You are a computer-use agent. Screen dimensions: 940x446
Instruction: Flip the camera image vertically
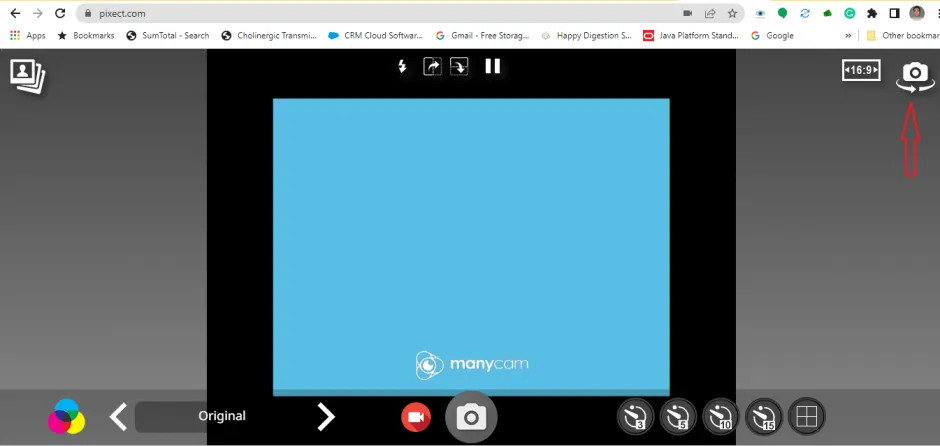point(459,66)
